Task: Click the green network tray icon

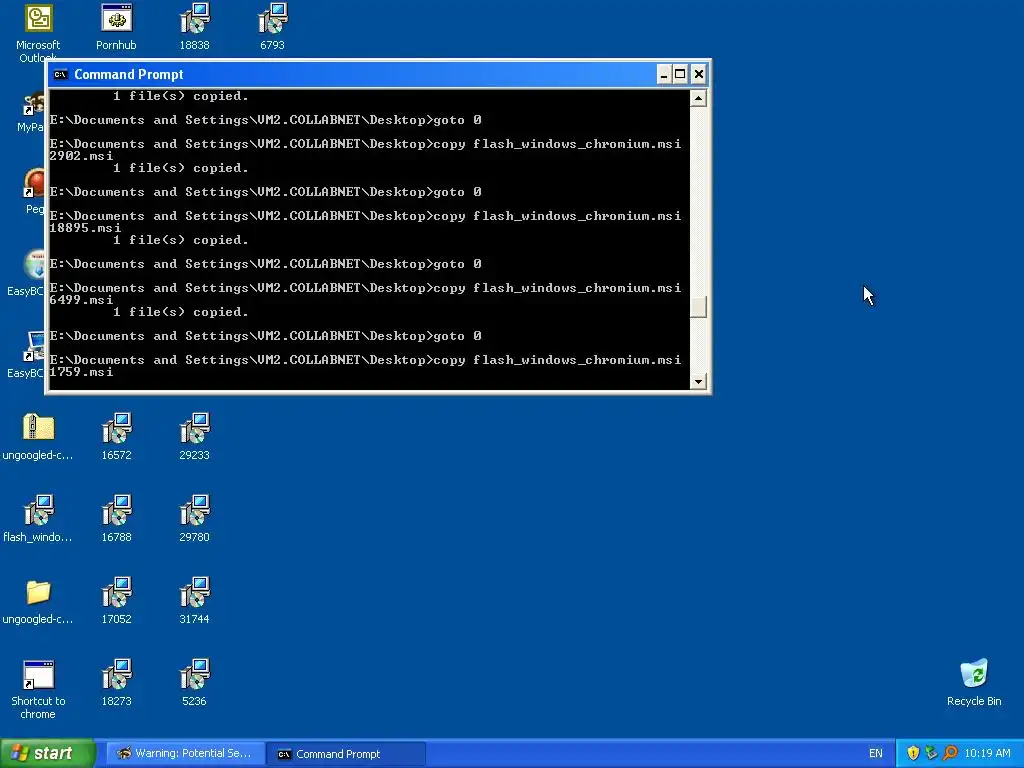Action: pyautogui.click(x=931, y=753)
